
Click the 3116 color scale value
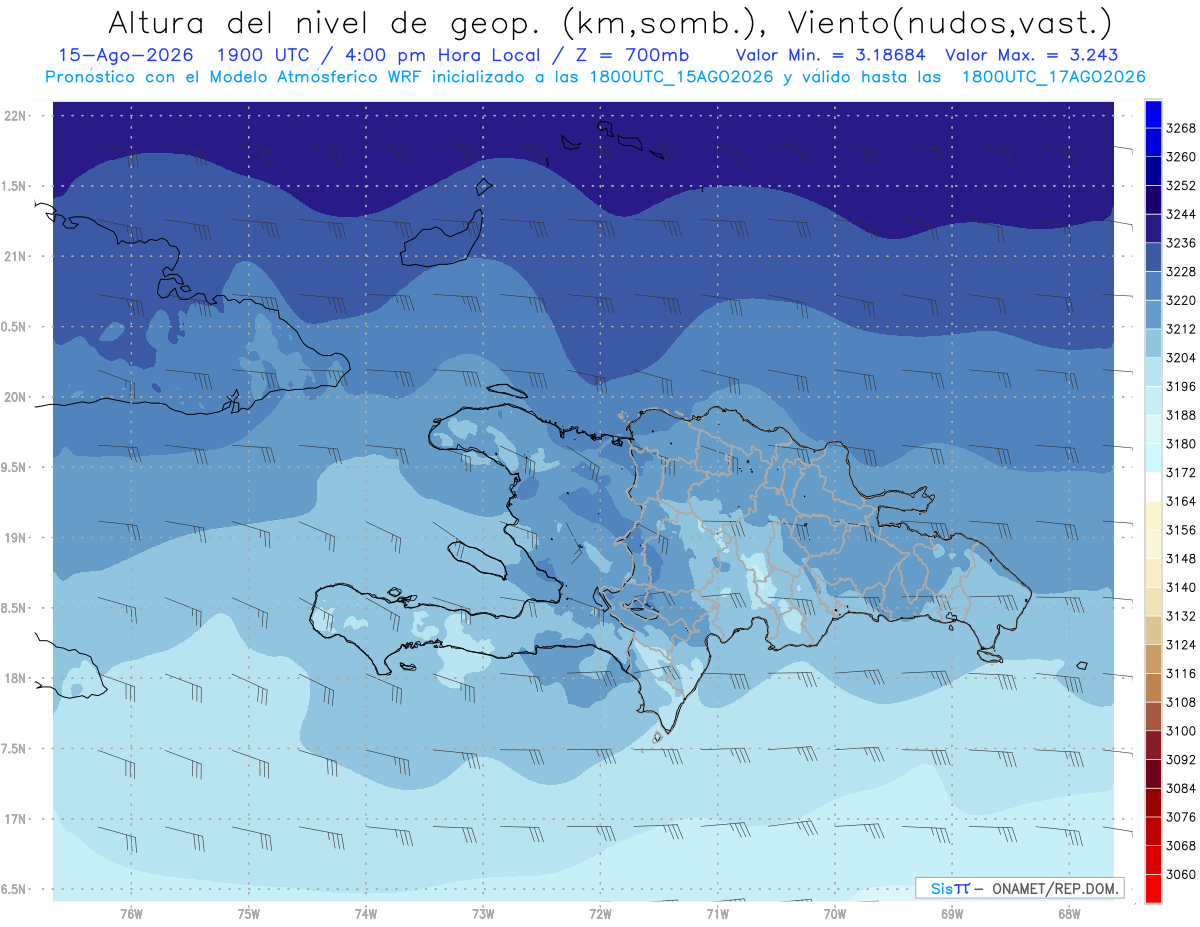coord(1181,673)
